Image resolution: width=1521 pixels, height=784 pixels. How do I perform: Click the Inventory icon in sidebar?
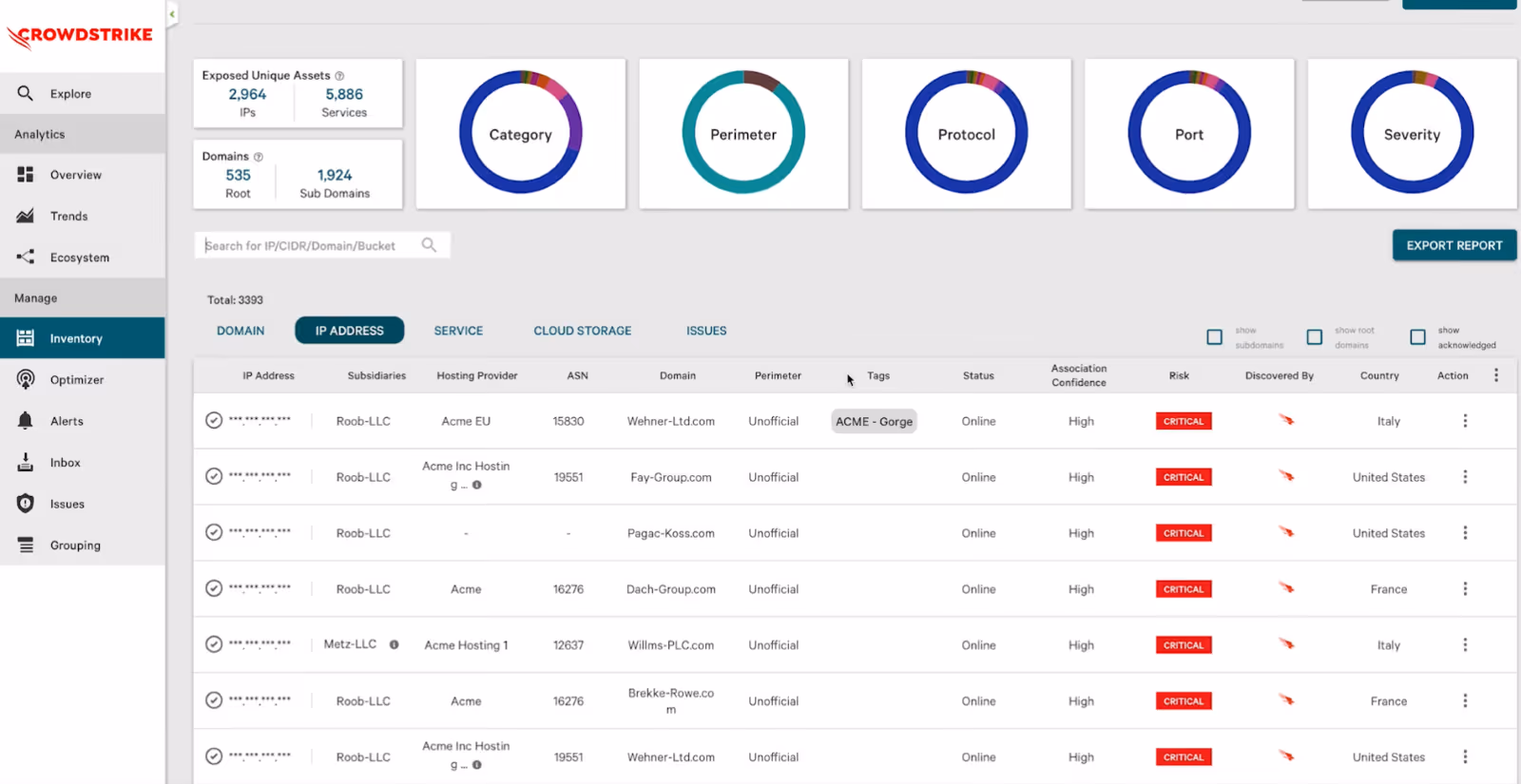[26, 338]
